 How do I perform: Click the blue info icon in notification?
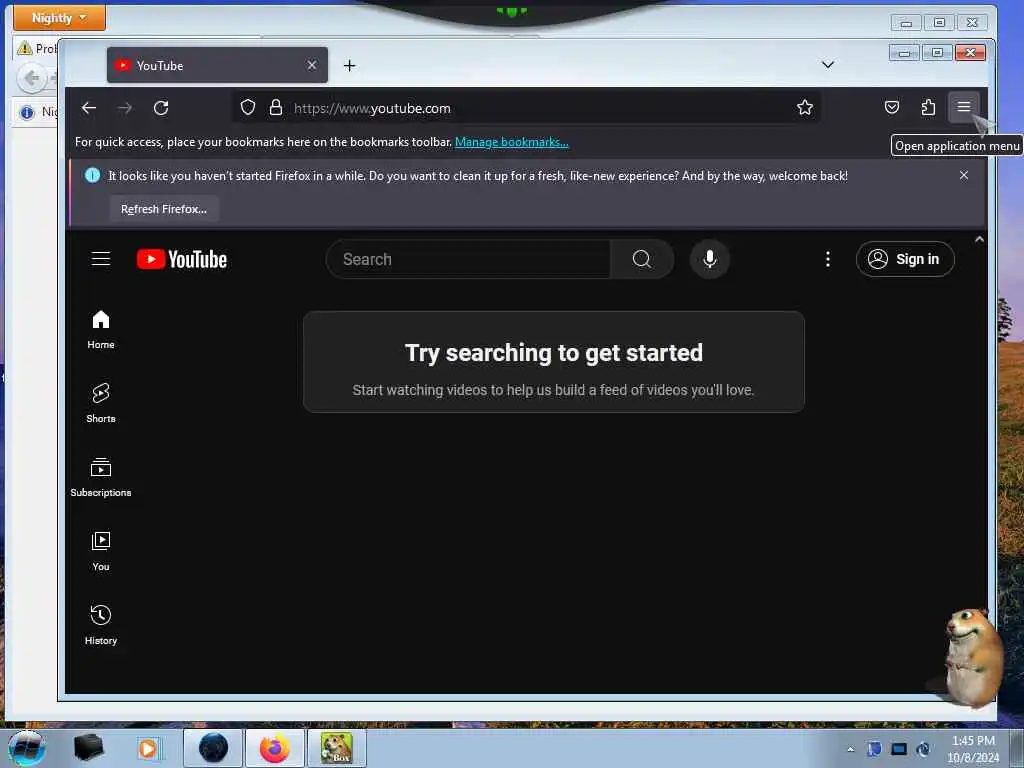tap(92, 175)
